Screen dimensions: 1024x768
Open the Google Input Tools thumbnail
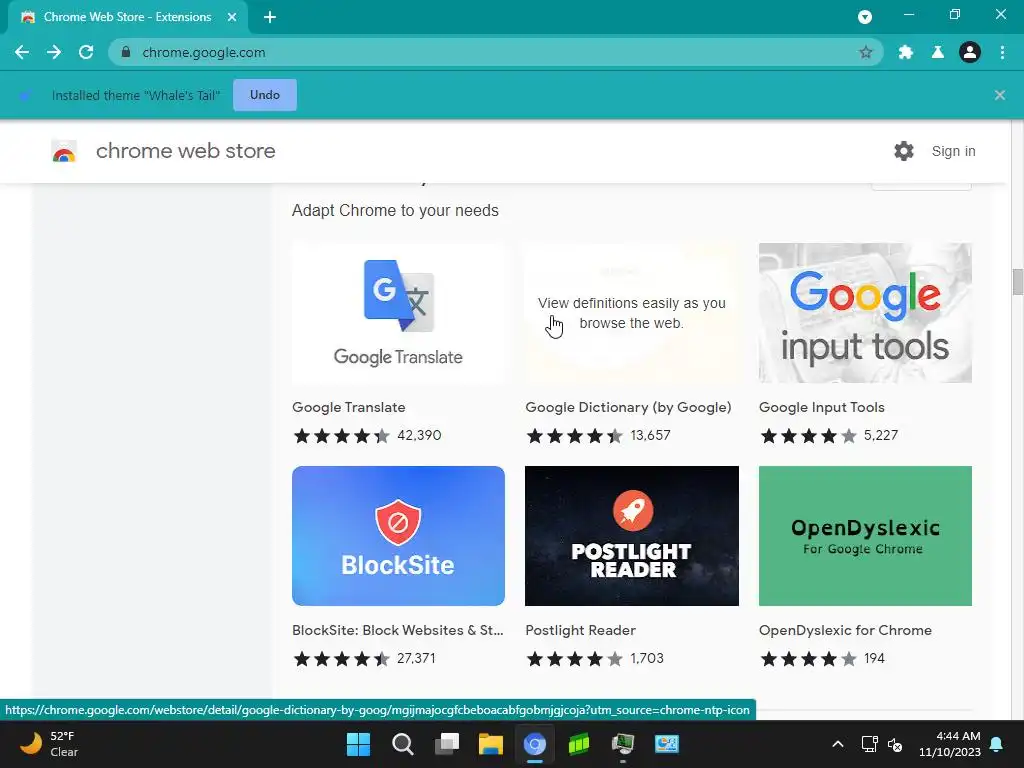click(865, 313)
